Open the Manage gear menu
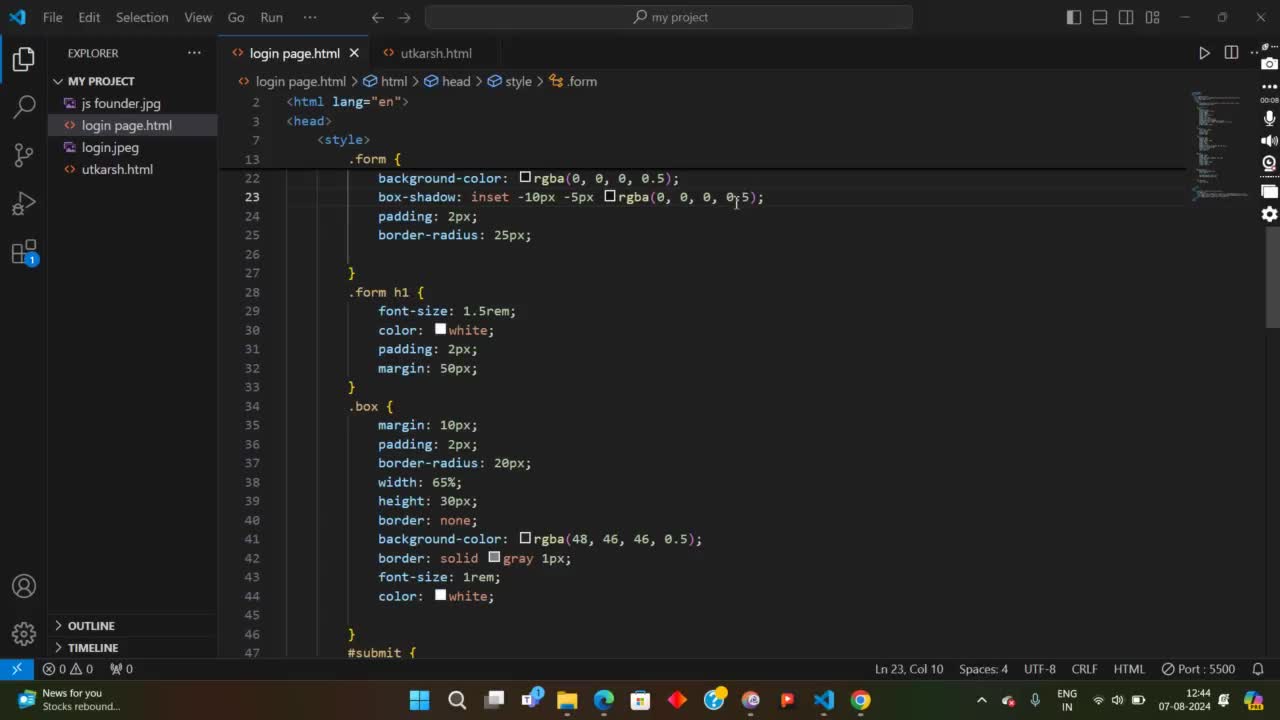 click(x=24, y=634)
